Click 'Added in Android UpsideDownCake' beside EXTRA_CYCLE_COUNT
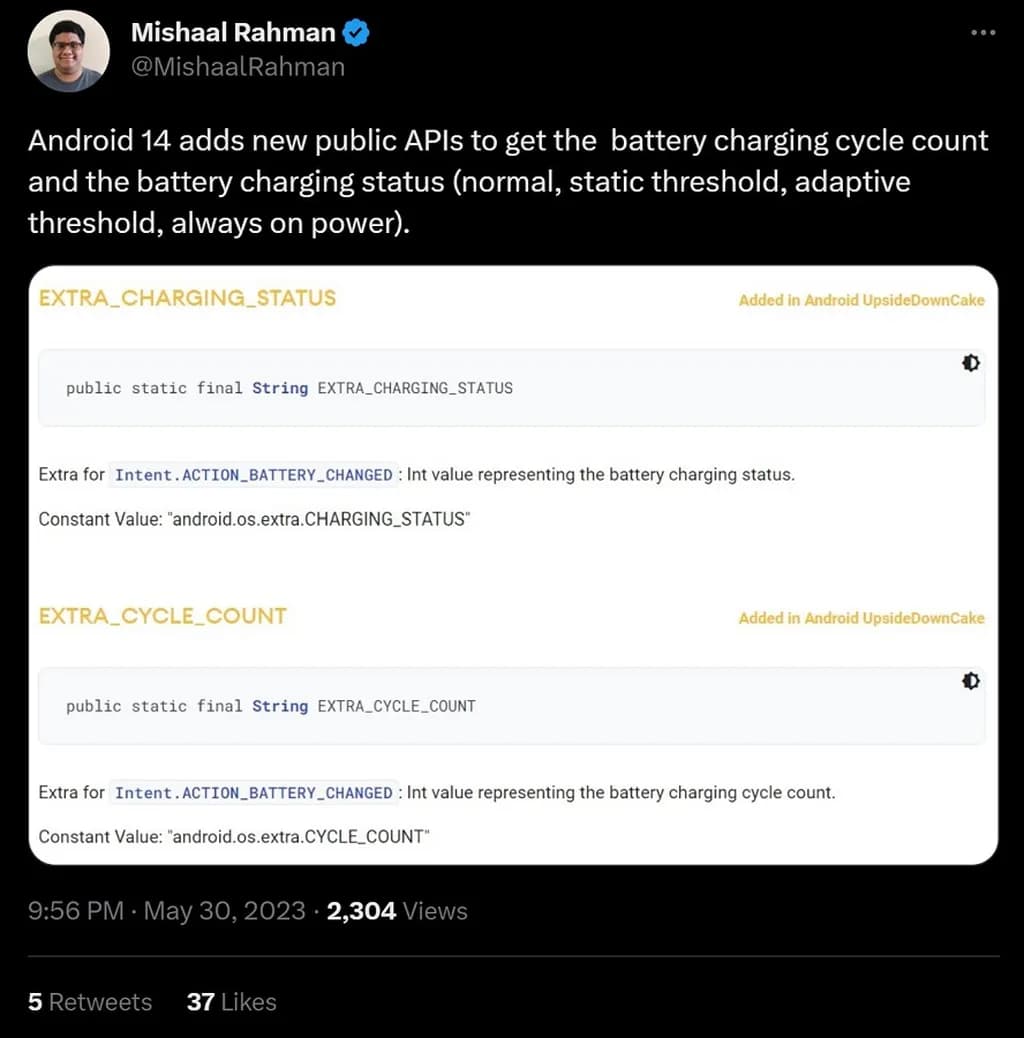The image size is (1024, 1038). click(861, 618)
